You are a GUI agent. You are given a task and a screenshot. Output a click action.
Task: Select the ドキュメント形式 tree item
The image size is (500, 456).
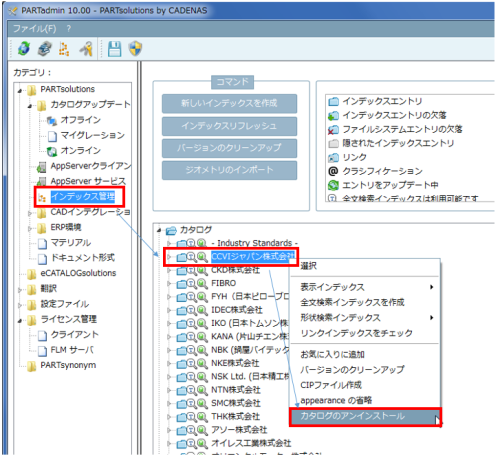(83, 258)
